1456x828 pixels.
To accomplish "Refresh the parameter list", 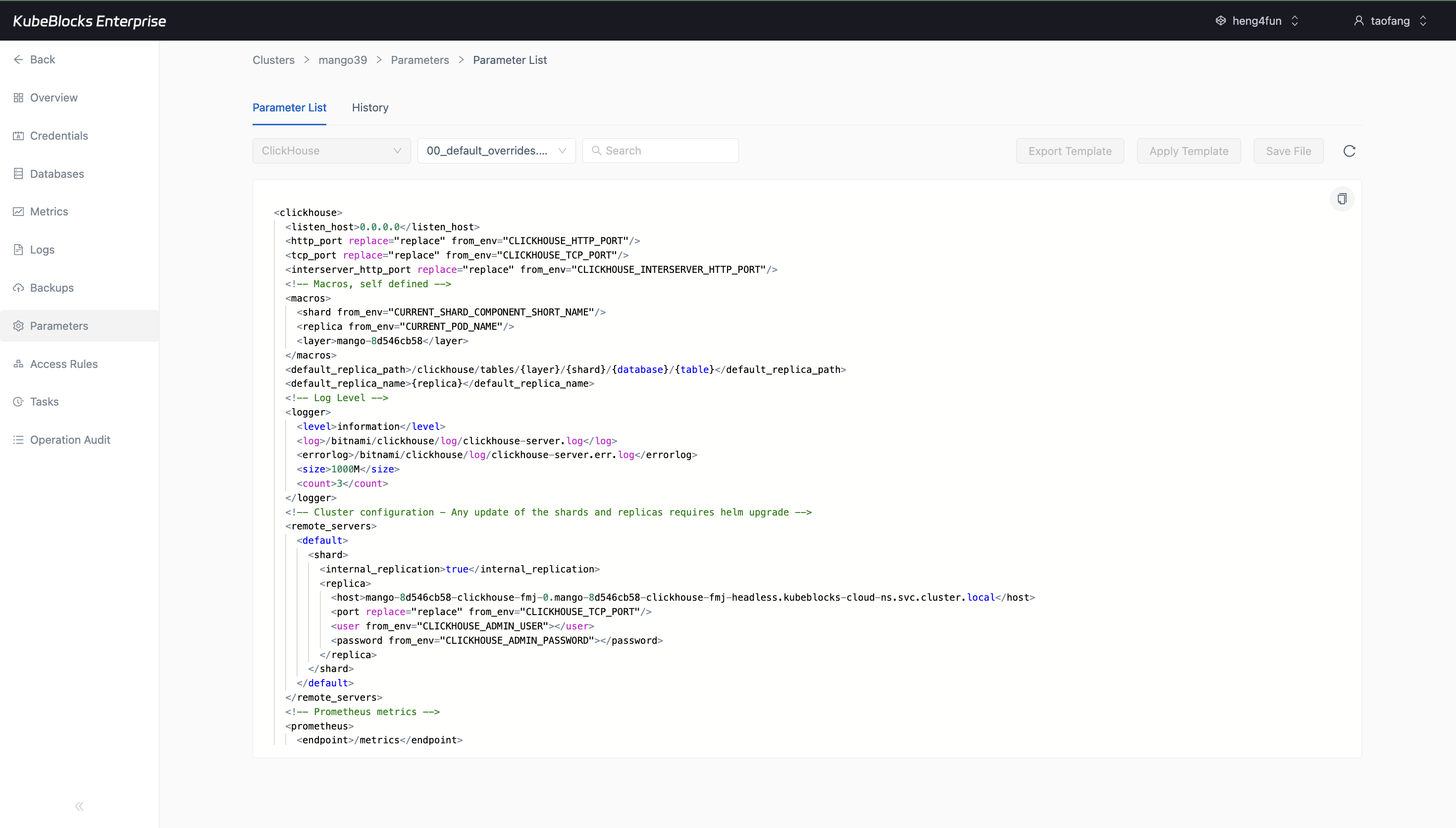I will [x=1349, y=151].
